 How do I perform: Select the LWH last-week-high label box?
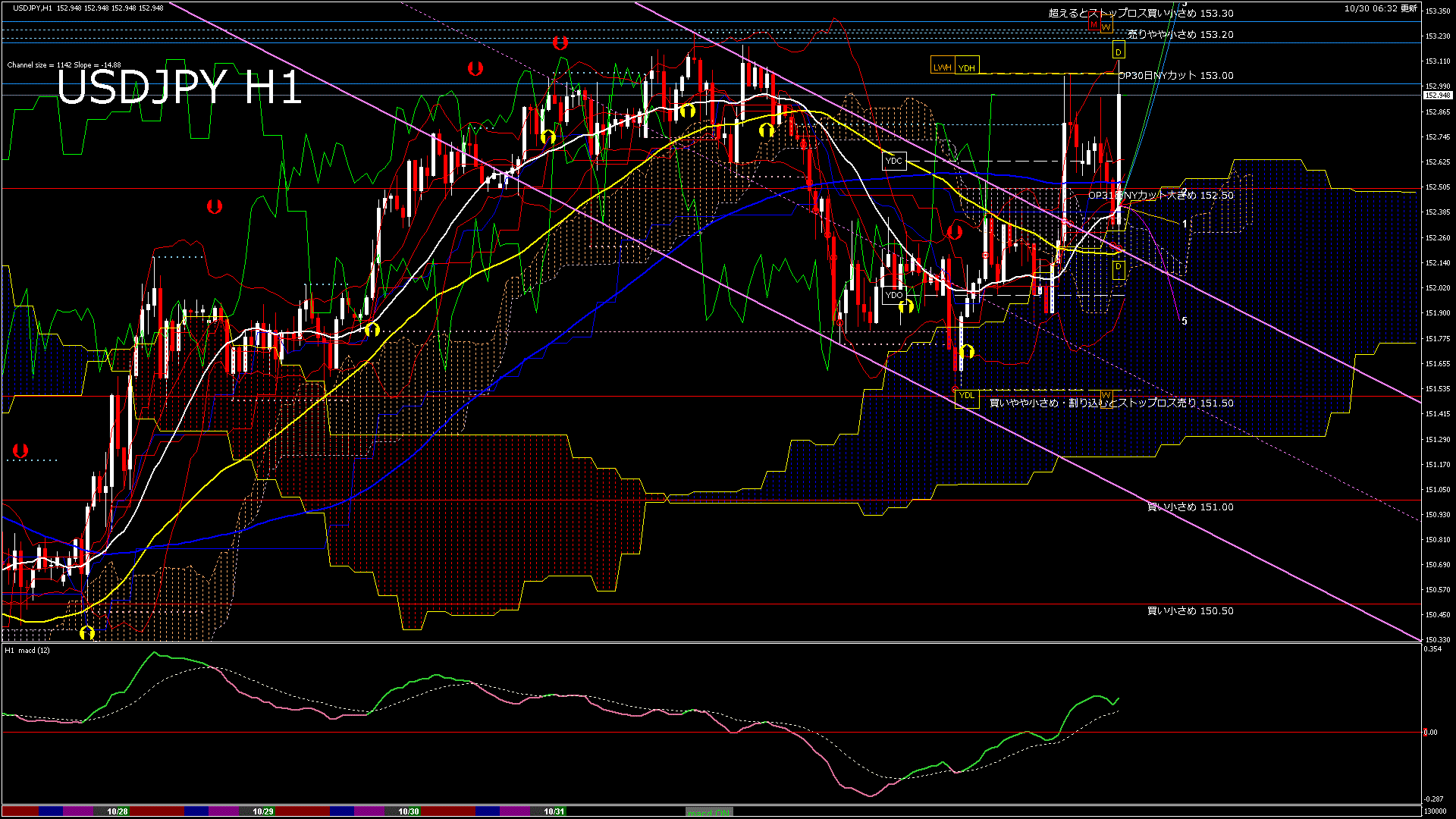943,66
